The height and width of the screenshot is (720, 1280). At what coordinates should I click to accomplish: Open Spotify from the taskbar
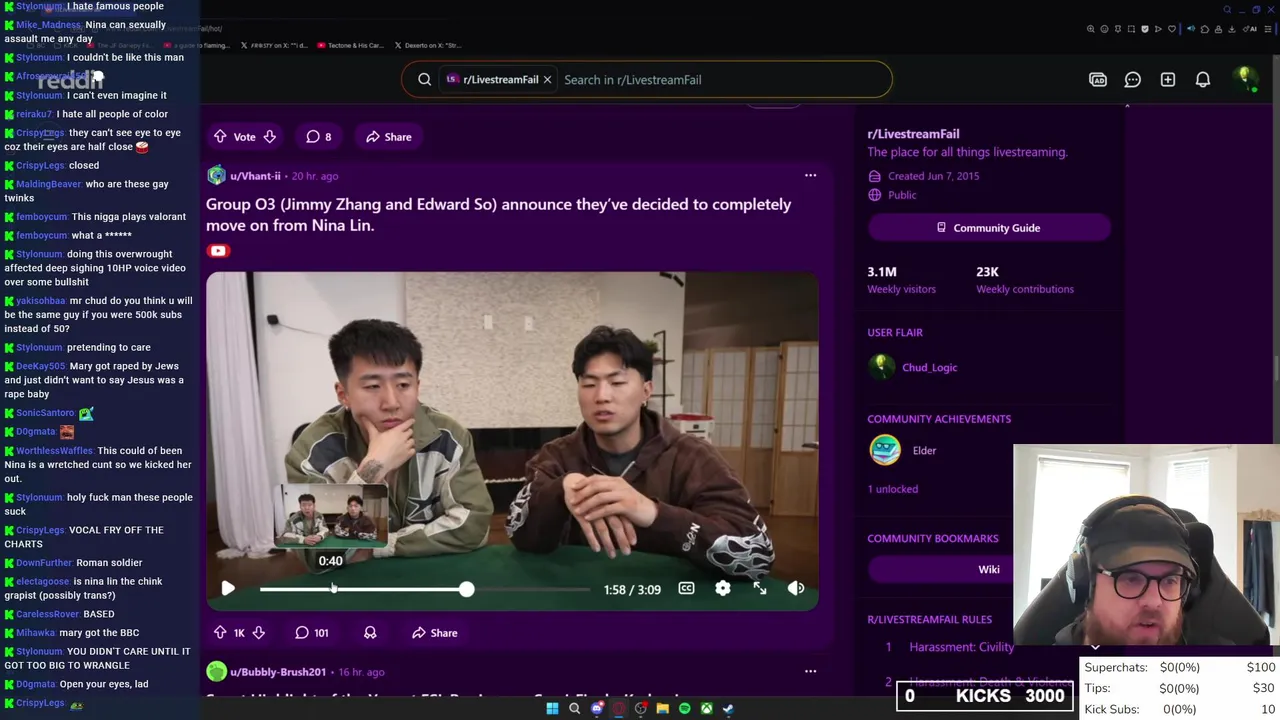[684, 708]
